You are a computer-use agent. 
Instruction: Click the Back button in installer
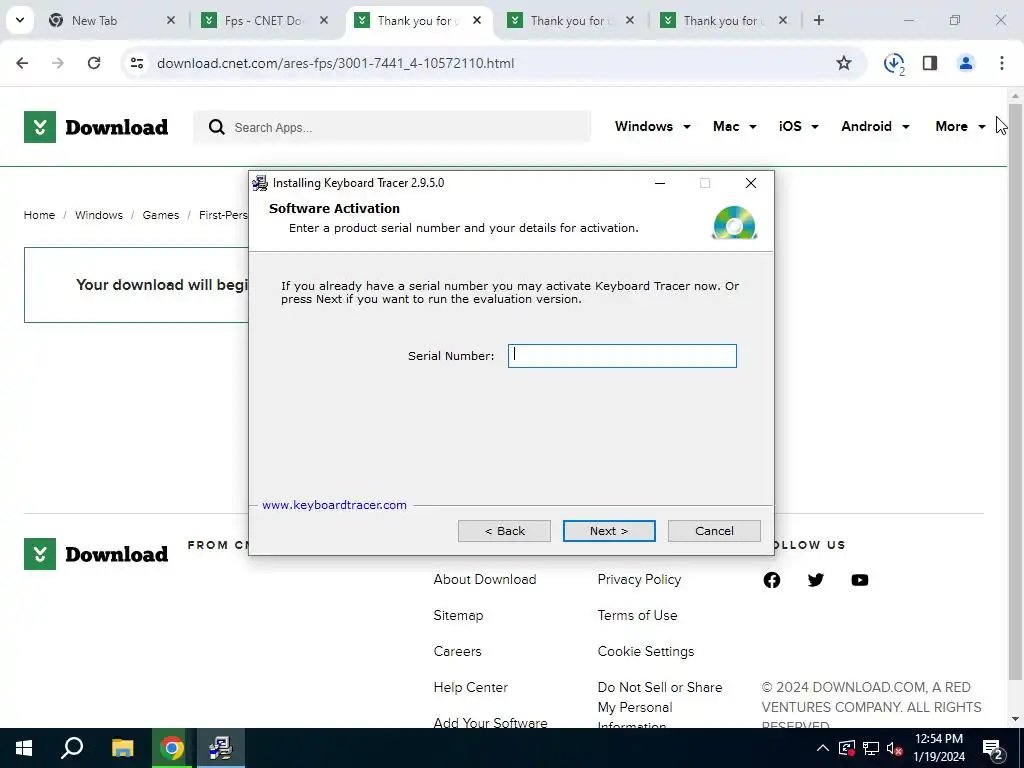point(504,531)
